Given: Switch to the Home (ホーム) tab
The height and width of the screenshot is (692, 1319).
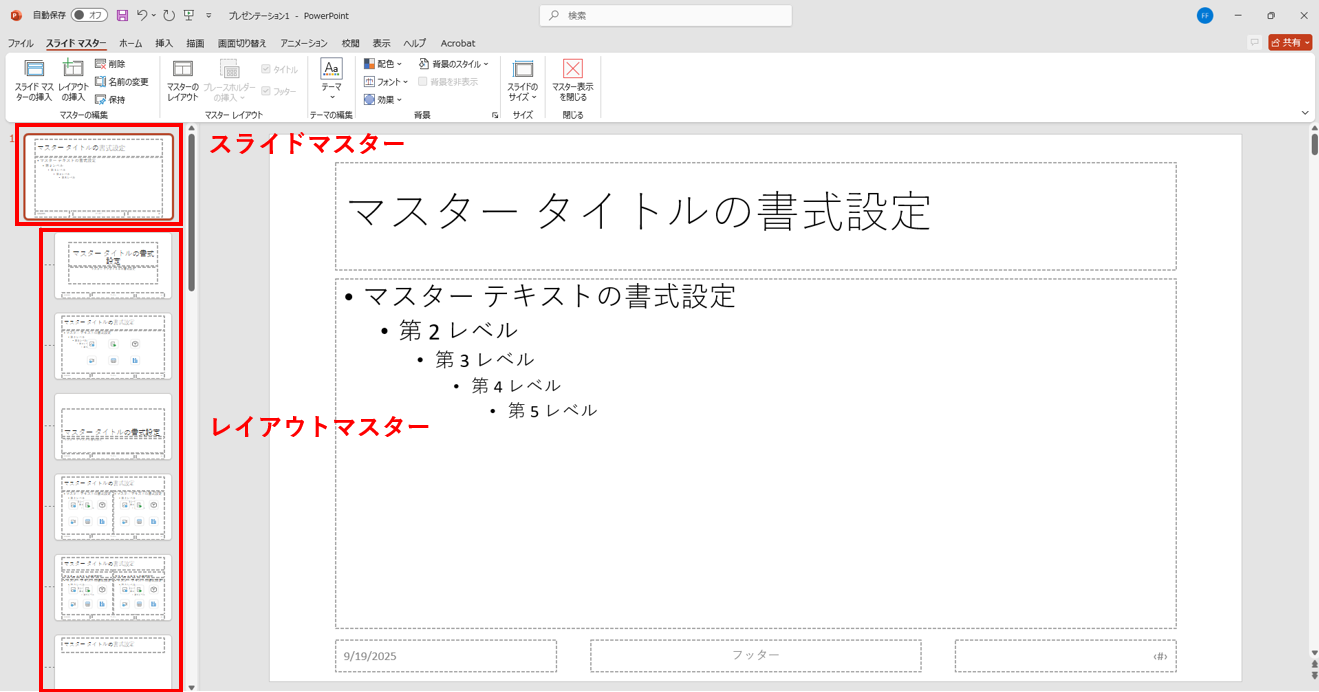Looking at the screenshot, I should tap(130, 43).
